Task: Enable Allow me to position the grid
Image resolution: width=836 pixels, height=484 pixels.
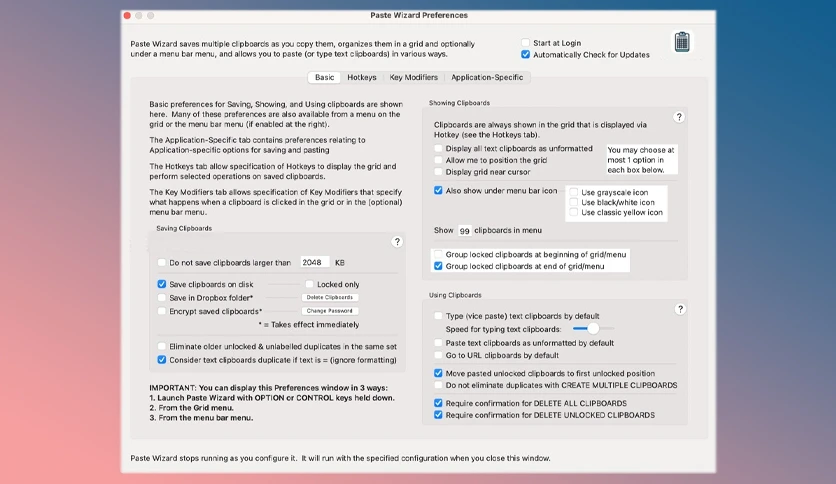Action: (x=438, y=160)
